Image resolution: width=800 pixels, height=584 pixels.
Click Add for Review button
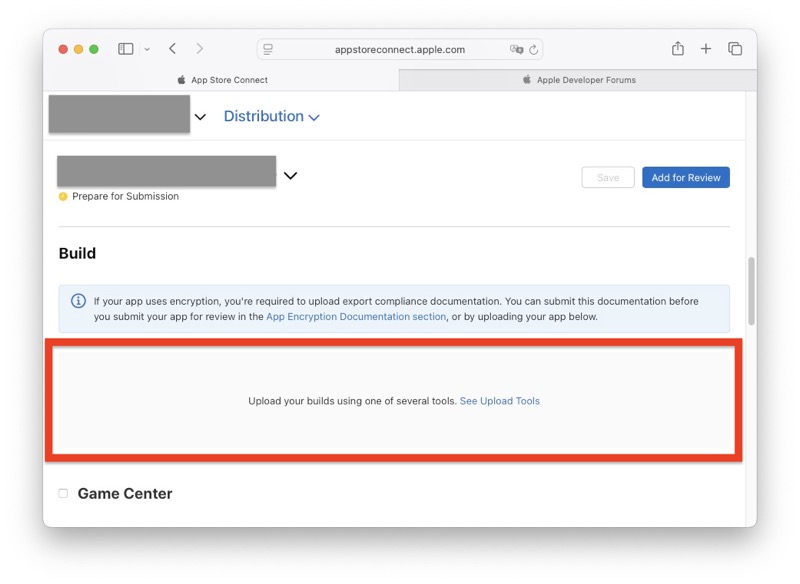coord(686,177)
